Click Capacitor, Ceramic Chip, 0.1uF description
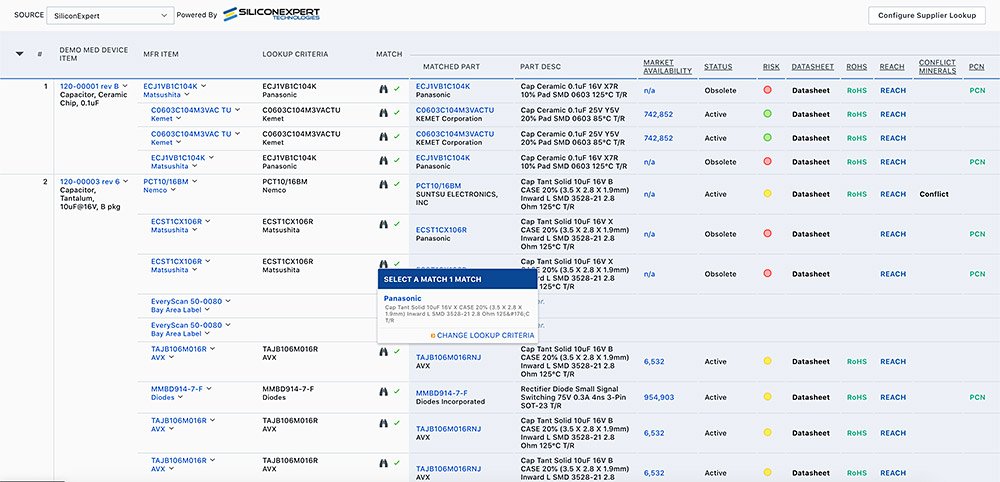The width and height of the screenshot is (1000, 482). tap(92, 99)
